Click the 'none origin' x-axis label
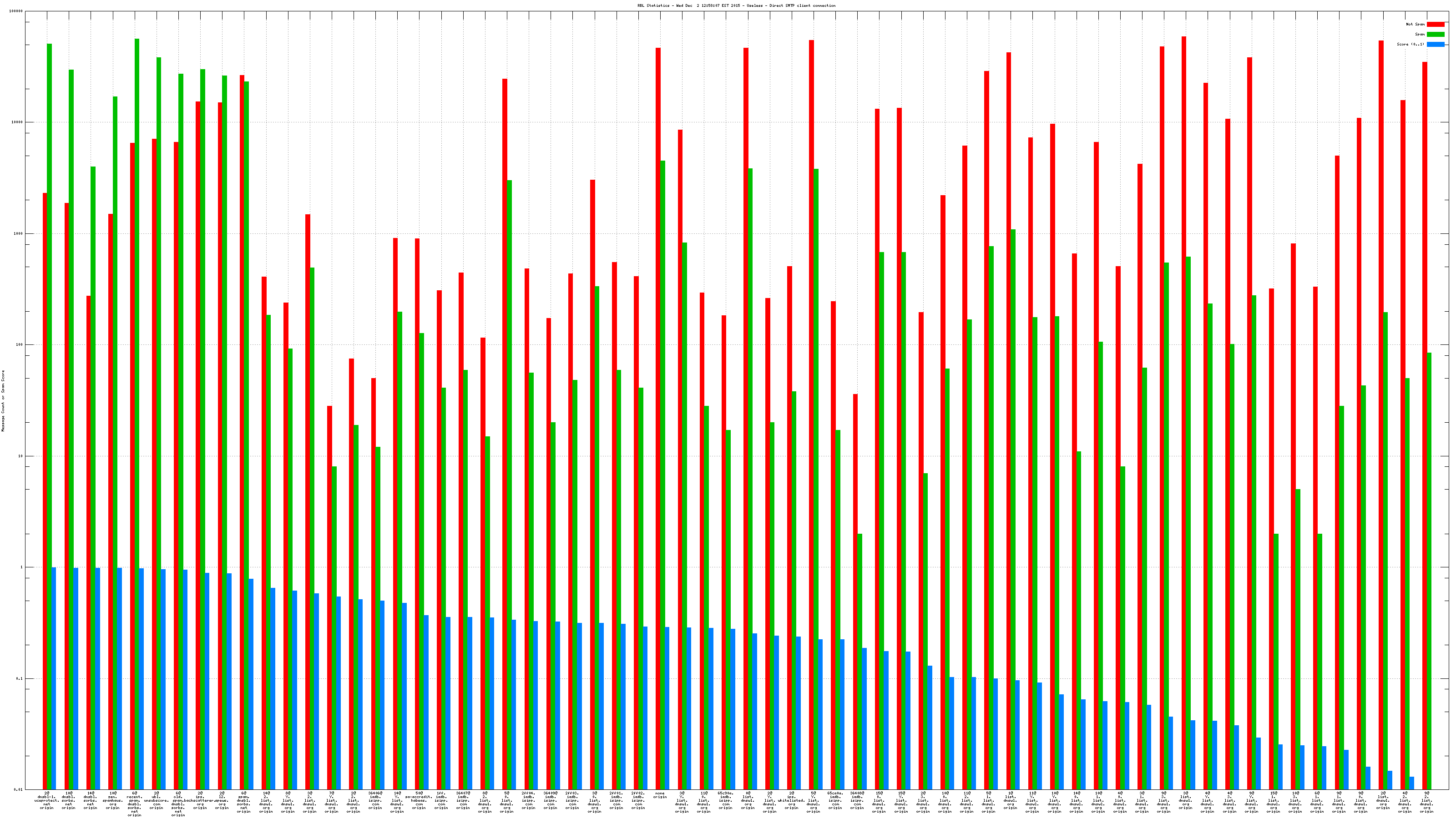This screenshot has width=1456, height=819. coord(660,795)
